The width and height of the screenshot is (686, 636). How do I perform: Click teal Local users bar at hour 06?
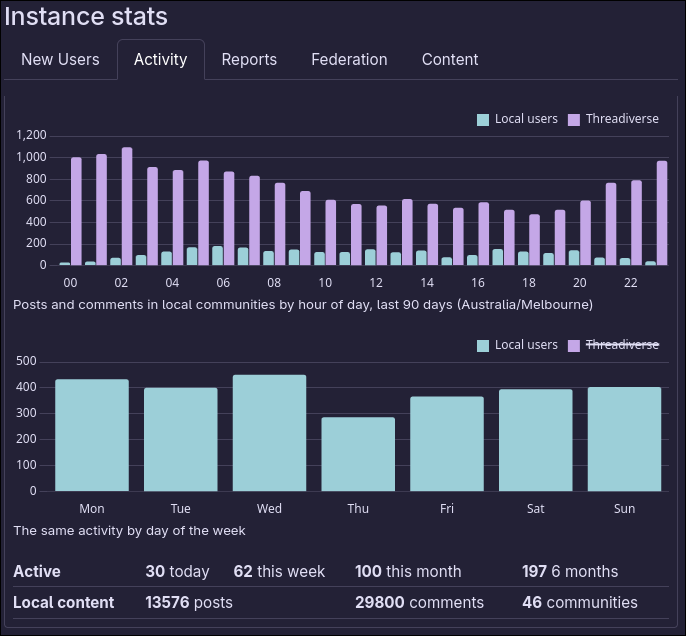pos(217,255)
